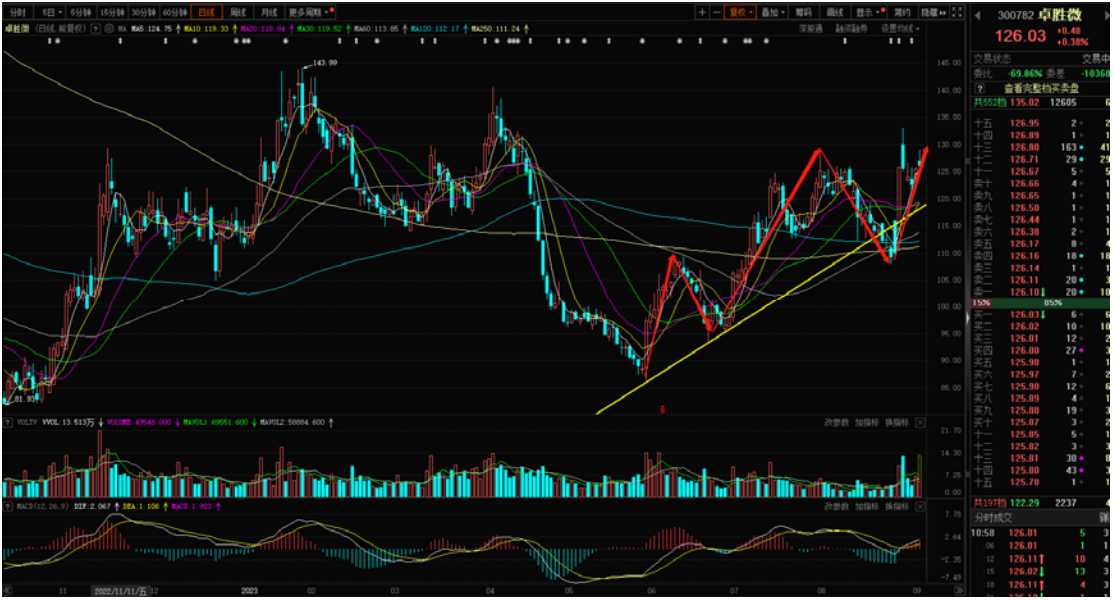Click the 十三 126.80 sell order row
The height and width of the screenshot is (601, 1114).
tap(1041, 147)
